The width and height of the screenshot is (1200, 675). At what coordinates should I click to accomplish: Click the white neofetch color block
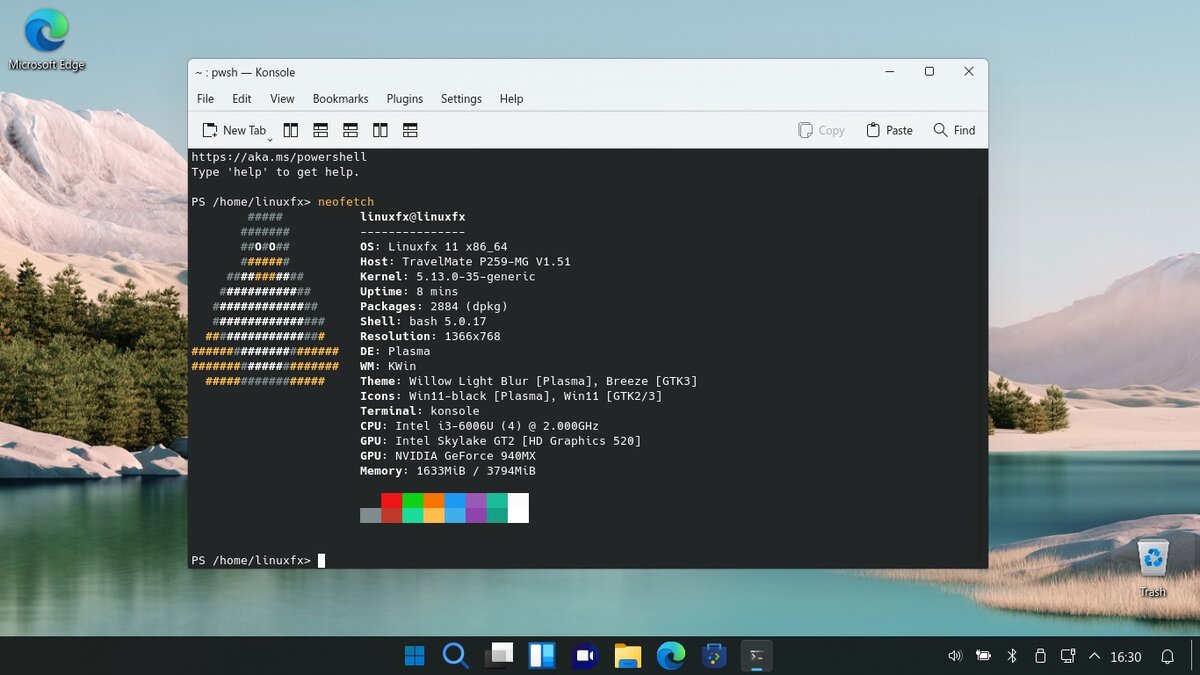point(518,508)
